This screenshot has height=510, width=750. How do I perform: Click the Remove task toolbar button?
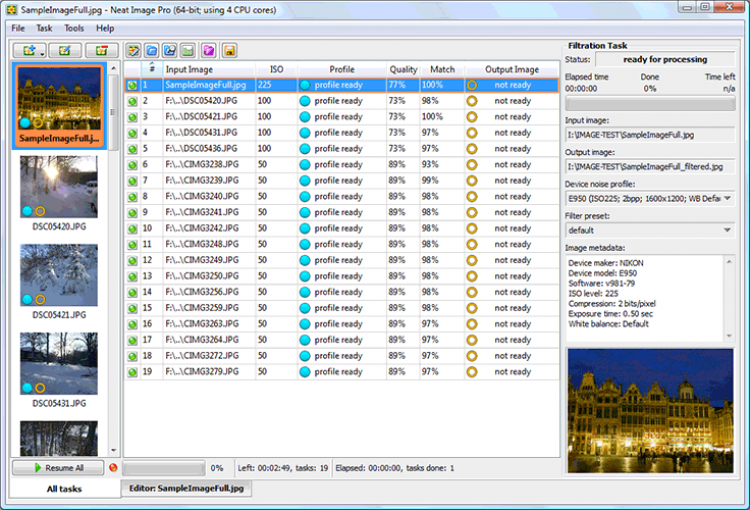tap(102, 50)
